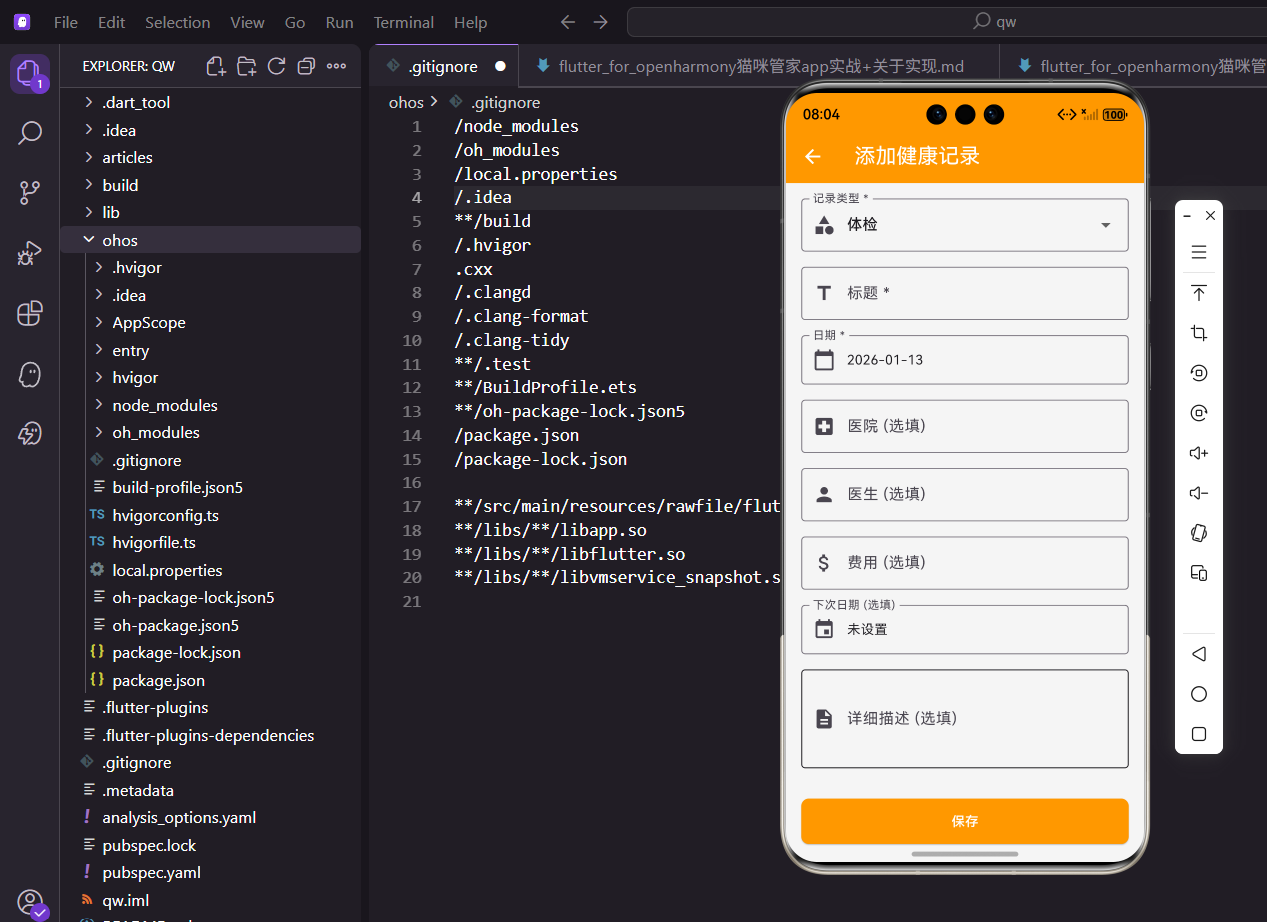Open the Accounts icon in activity bar
This screenshot has height=922, width=1267.
click(x=30, y=902)
